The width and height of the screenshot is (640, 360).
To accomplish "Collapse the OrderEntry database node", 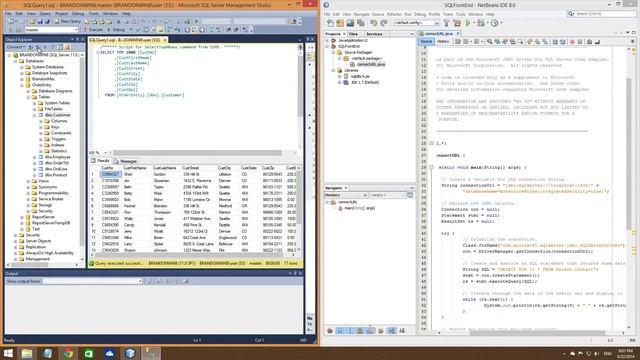I will click(22, 85).
